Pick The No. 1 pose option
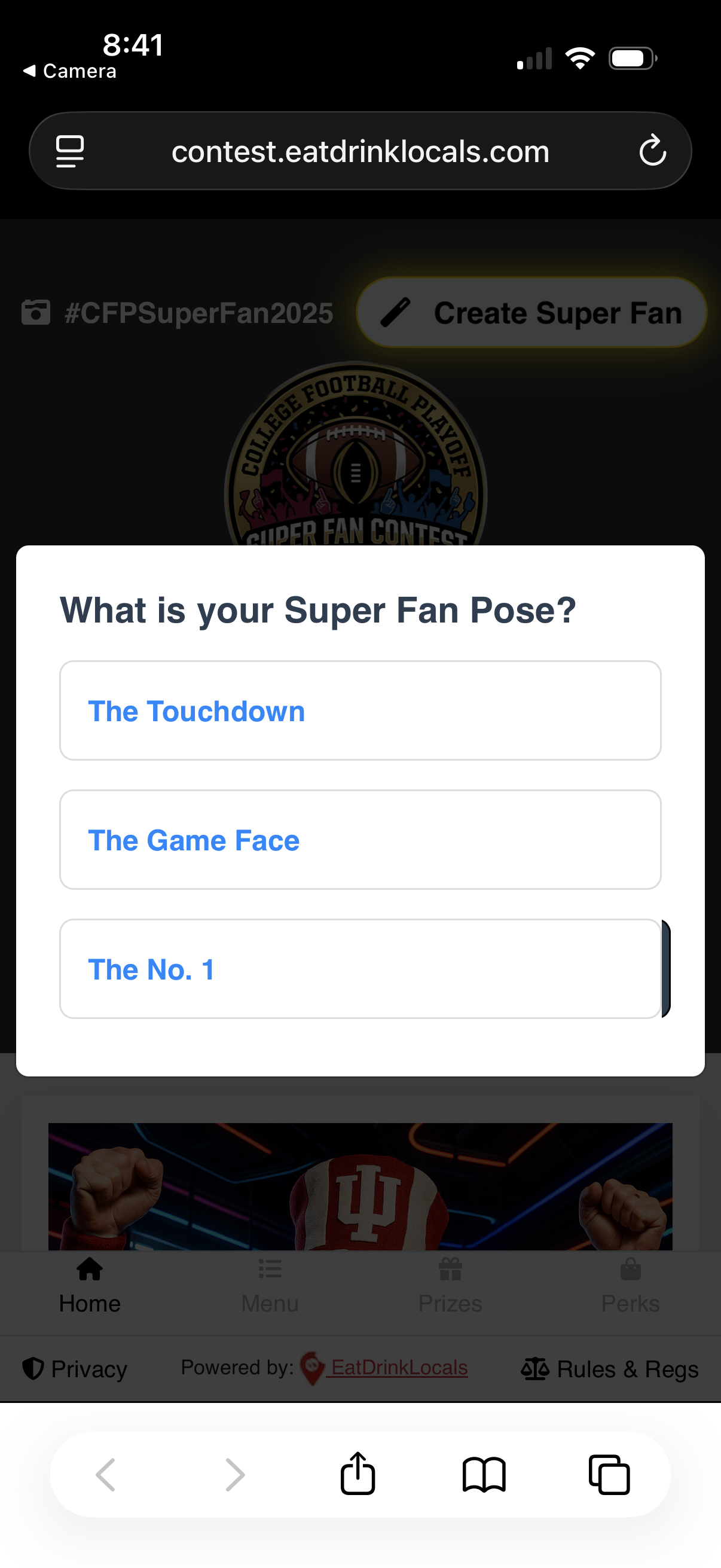Image resolution: width=721 pixels, height=1568 pixels. tap(360, 968)
